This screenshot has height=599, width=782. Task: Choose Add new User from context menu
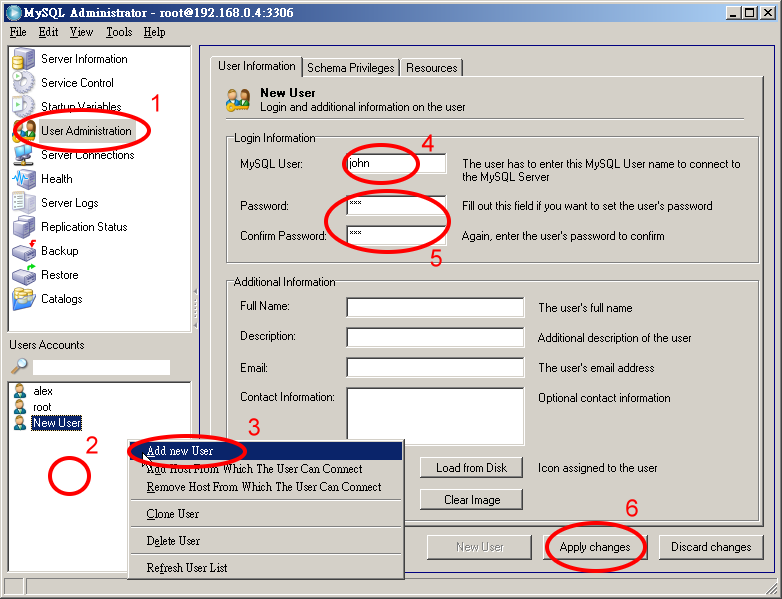pyautogui.click(x=180, y=451)
